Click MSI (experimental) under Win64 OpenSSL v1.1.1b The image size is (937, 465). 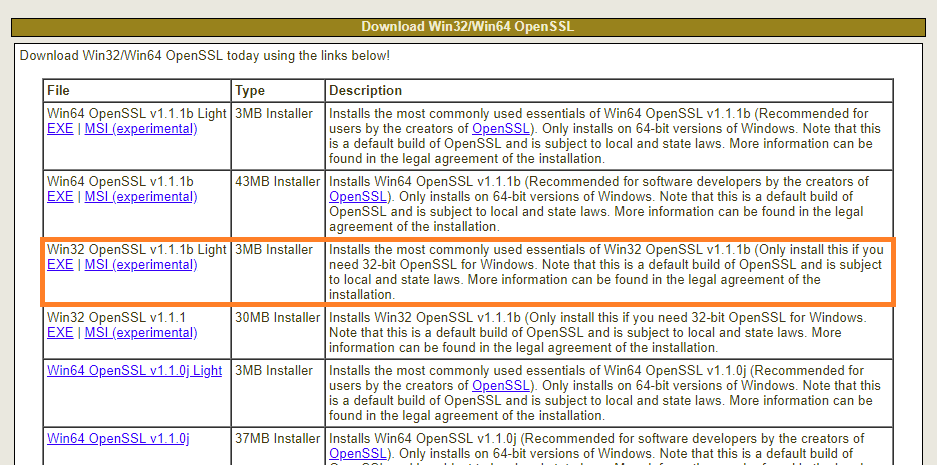141,197
